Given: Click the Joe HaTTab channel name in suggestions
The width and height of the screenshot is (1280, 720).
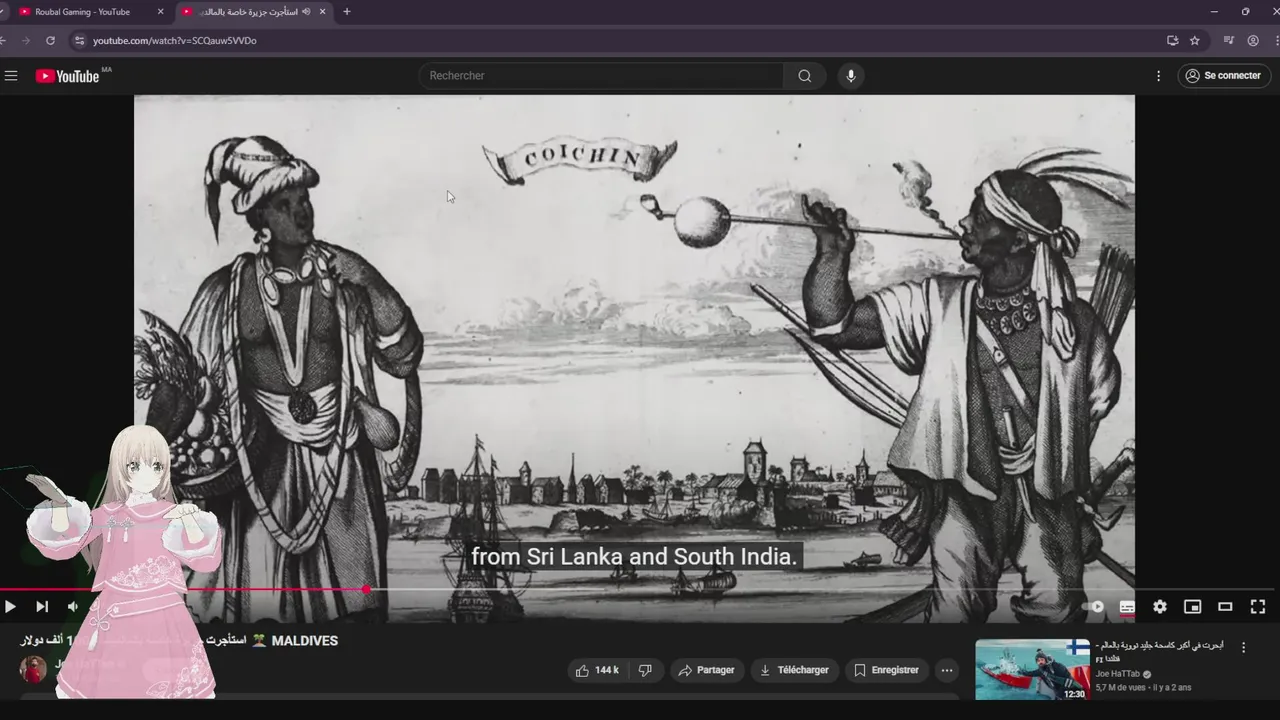Looking at the screenshot, I should (x=1118, y=674).
